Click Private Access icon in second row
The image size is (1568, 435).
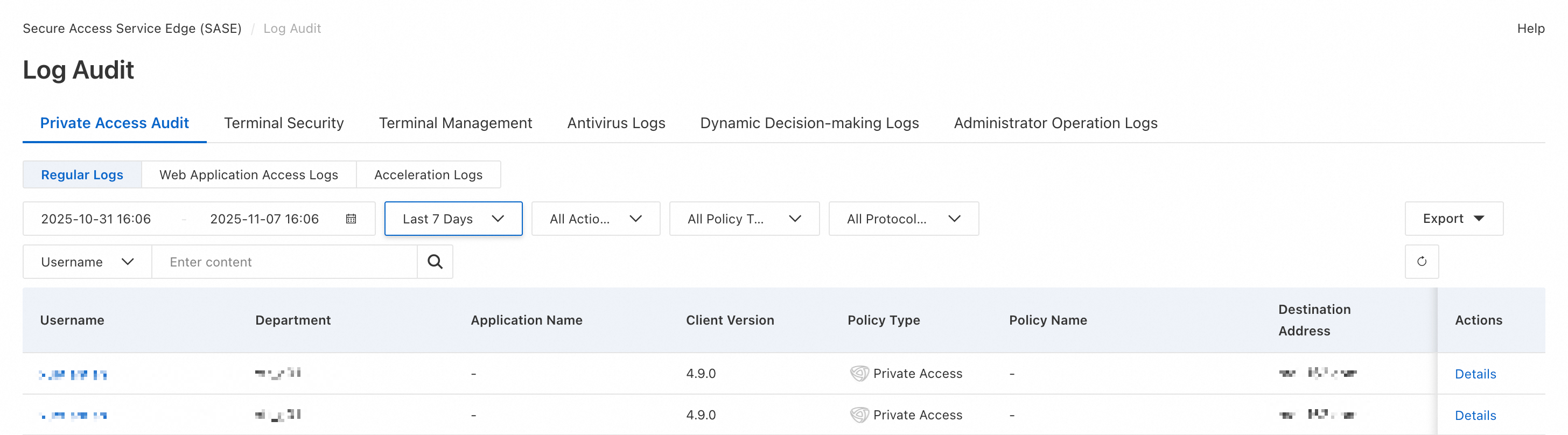(x=859, y=415)
